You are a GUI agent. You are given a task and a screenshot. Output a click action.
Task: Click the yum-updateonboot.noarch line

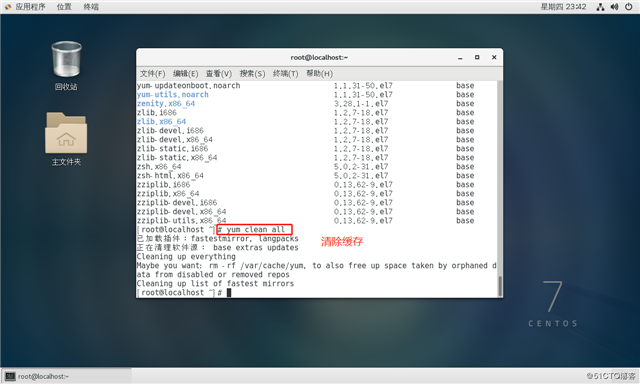click(x=189, y=86)
